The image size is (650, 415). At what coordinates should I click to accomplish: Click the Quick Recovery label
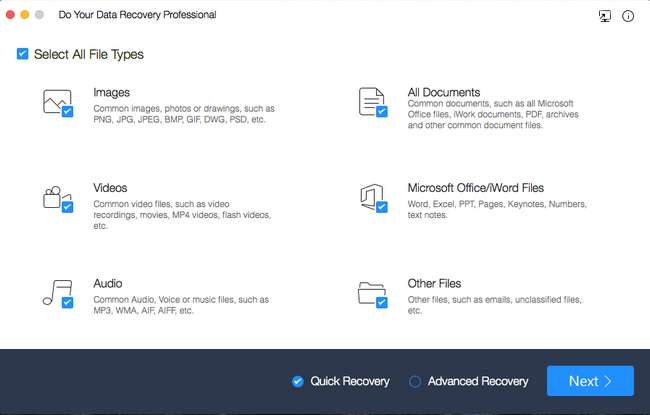tap(350, 381)
